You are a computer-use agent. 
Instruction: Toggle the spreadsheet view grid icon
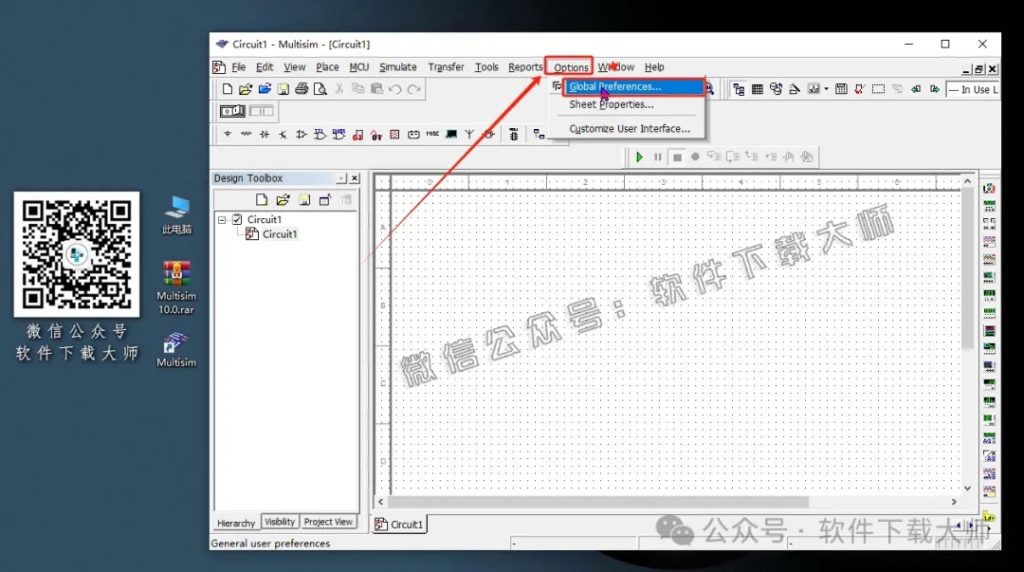[x=758, y=89]
